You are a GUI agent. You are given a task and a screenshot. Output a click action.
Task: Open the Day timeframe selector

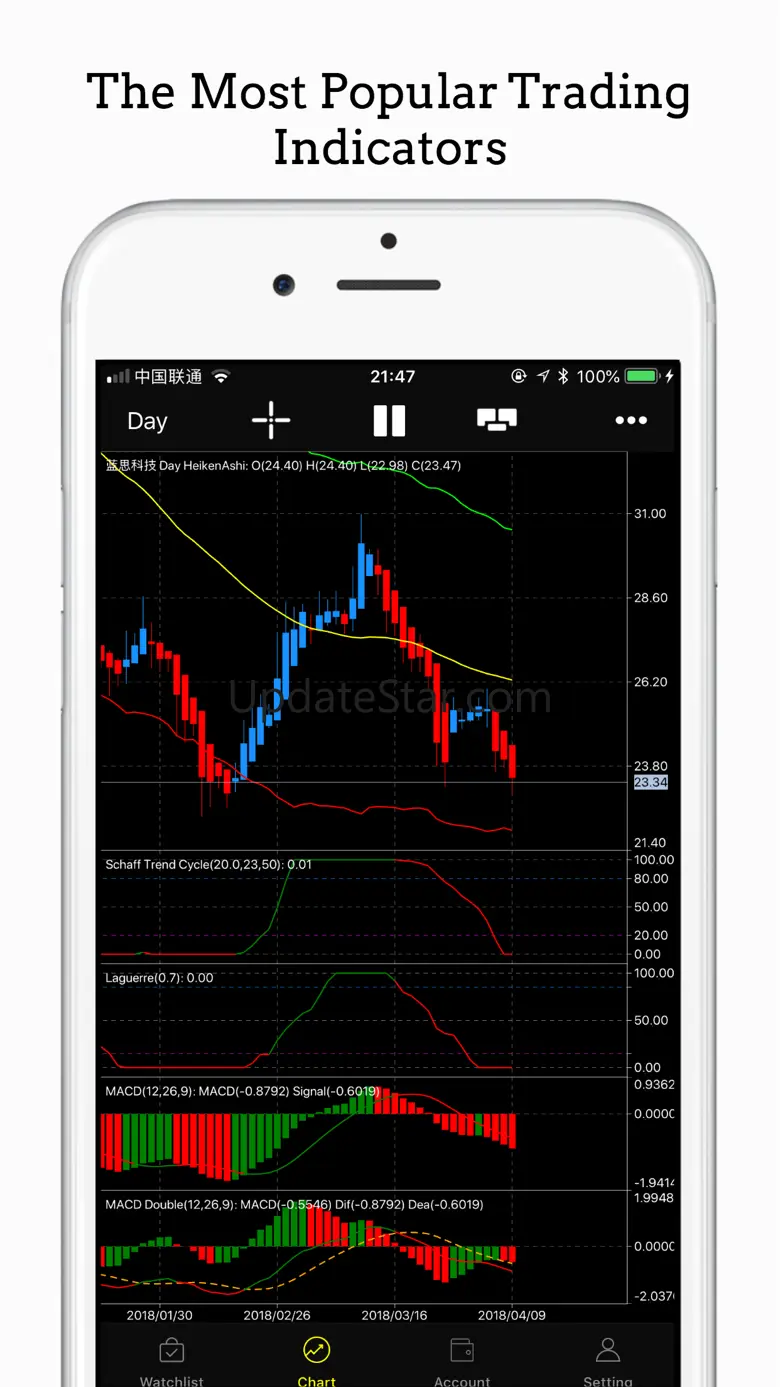point(147,421)
